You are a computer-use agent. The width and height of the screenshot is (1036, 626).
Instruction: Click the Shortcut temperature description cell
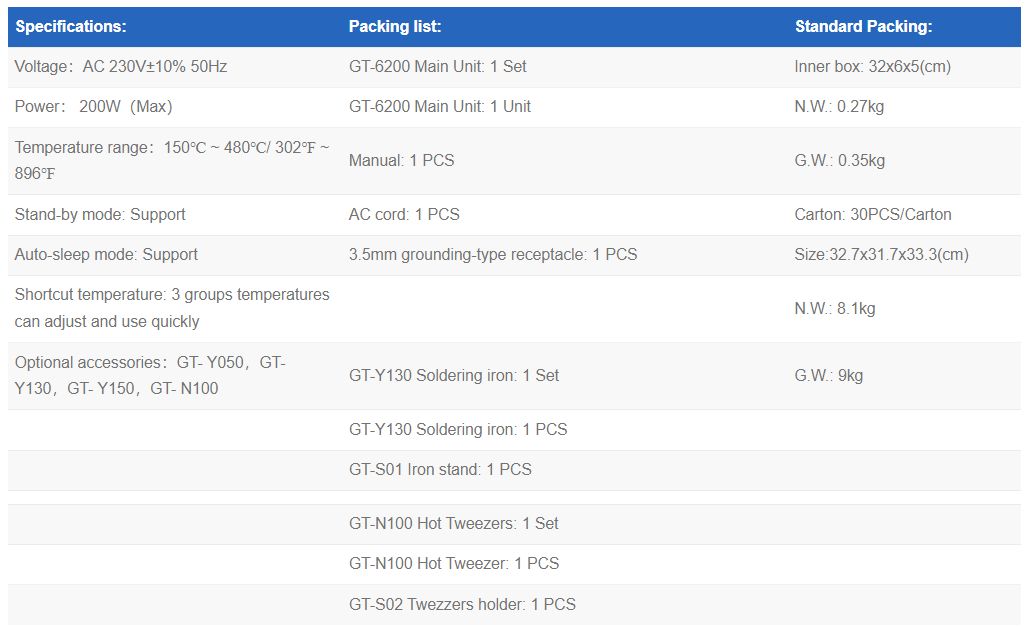coord(171,308)
